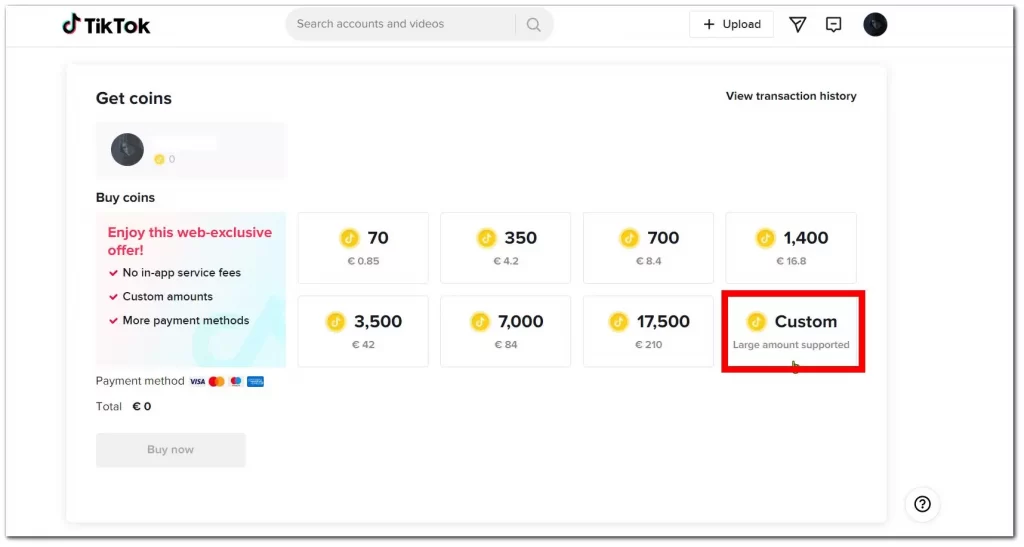Click the 'Buy coins' label
This screenshot has height=547, width=1024.
(125, 198)
